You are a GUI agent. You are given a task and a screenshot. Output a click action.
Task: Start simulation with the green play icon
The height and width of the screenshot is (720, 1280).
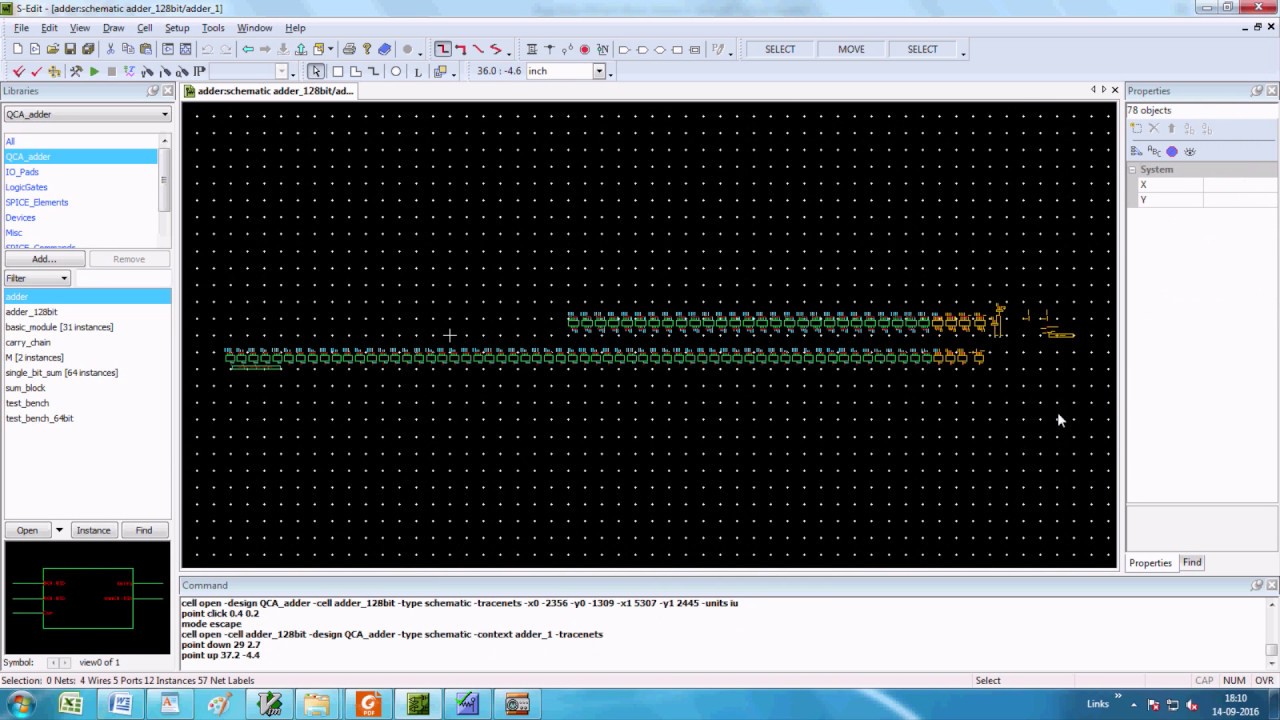click(94, 71)
